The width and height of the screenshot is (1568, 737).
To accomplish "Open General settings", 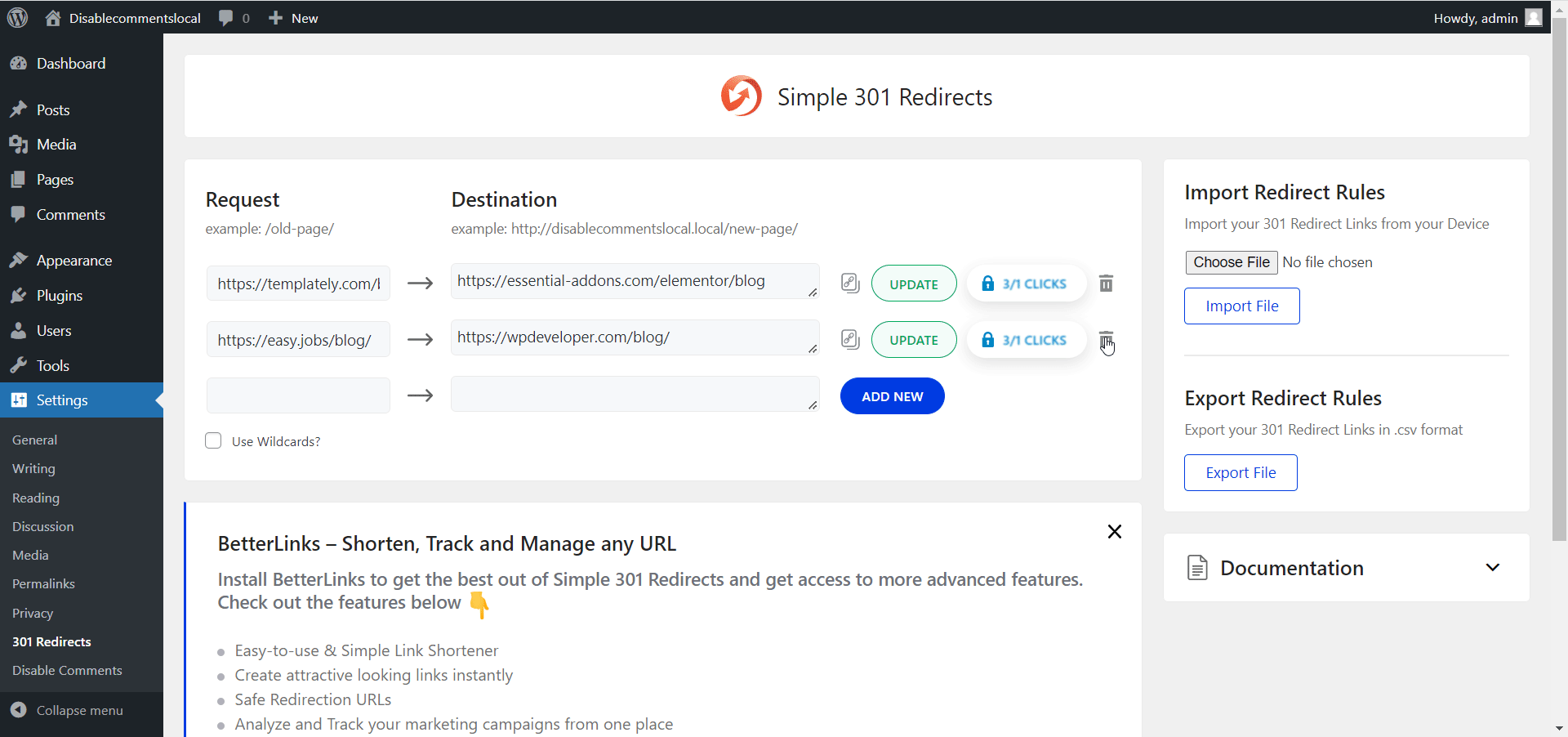I will coord(35,440).
